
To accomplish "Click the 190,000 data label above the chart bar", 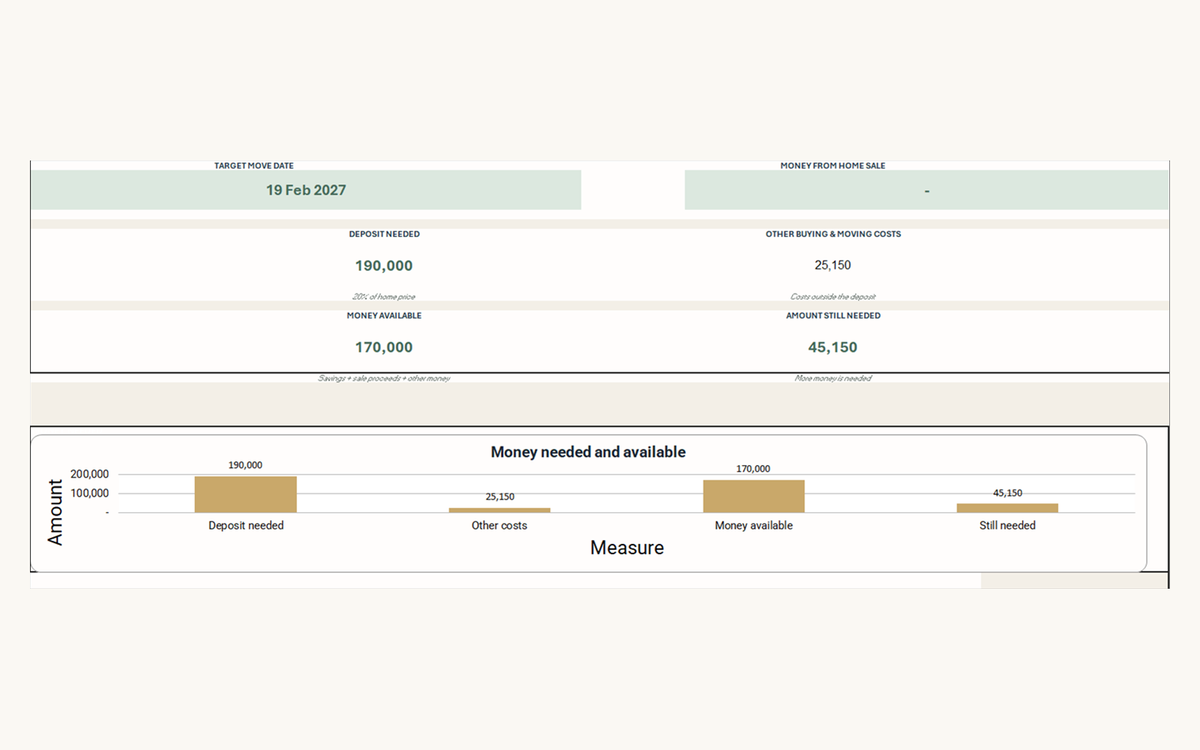I will click(x=246, y=466).
